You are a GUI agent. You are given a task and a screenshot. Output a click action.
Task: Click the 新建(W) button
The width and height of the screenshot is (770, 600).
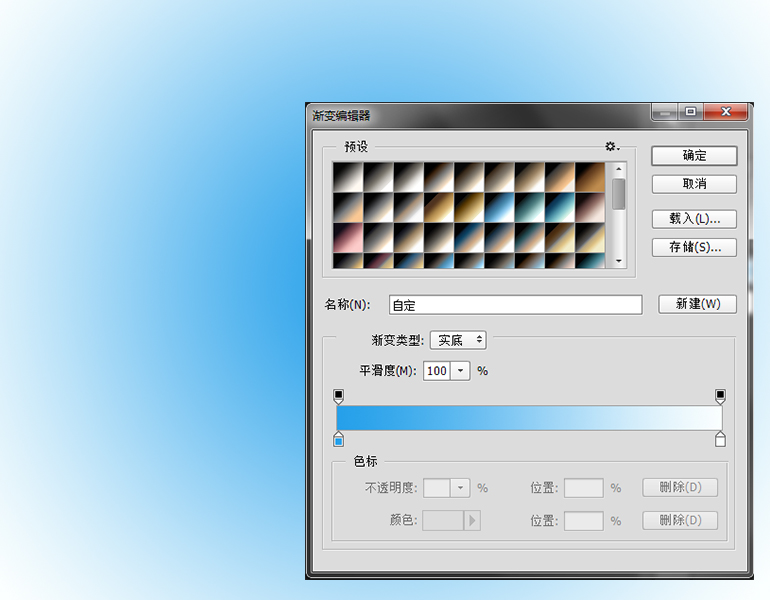[x=697, y=304]
